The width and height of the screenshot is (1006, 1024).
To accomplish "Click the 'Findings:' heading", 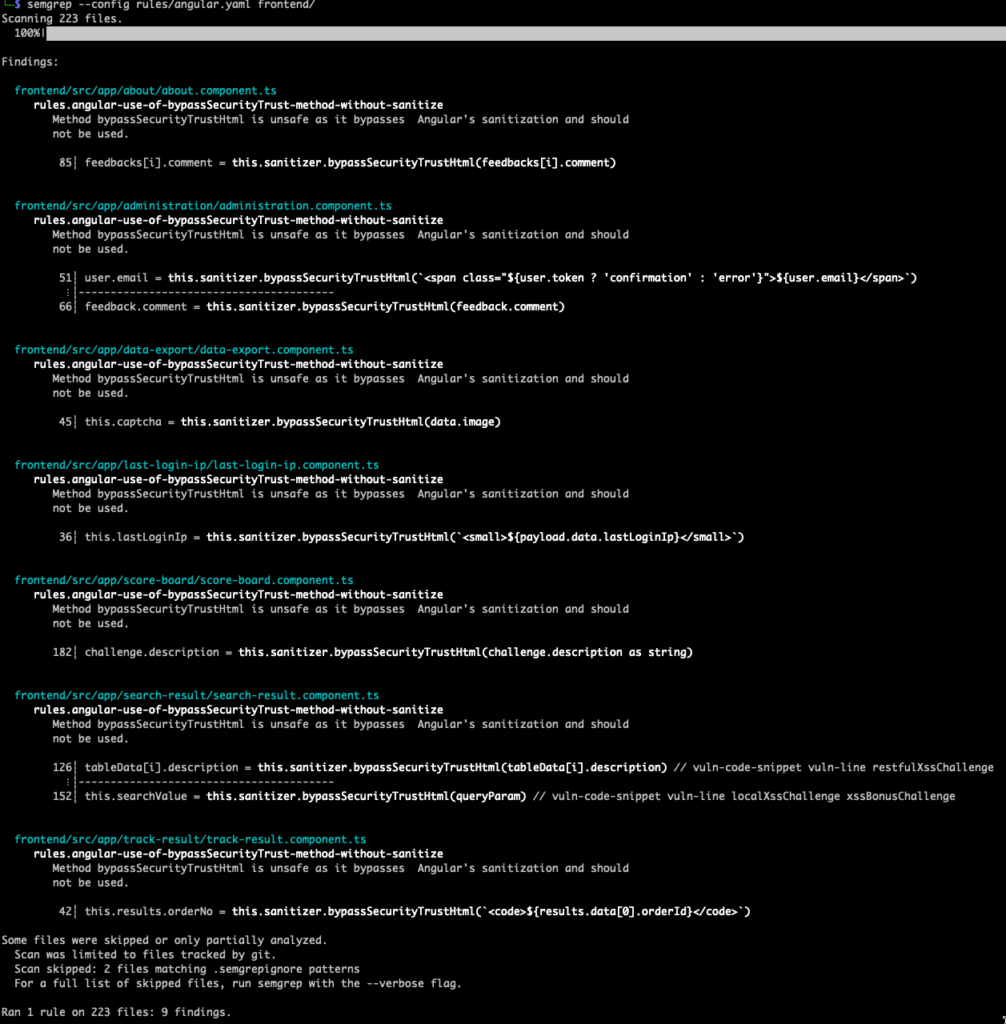I will (30, 62).
